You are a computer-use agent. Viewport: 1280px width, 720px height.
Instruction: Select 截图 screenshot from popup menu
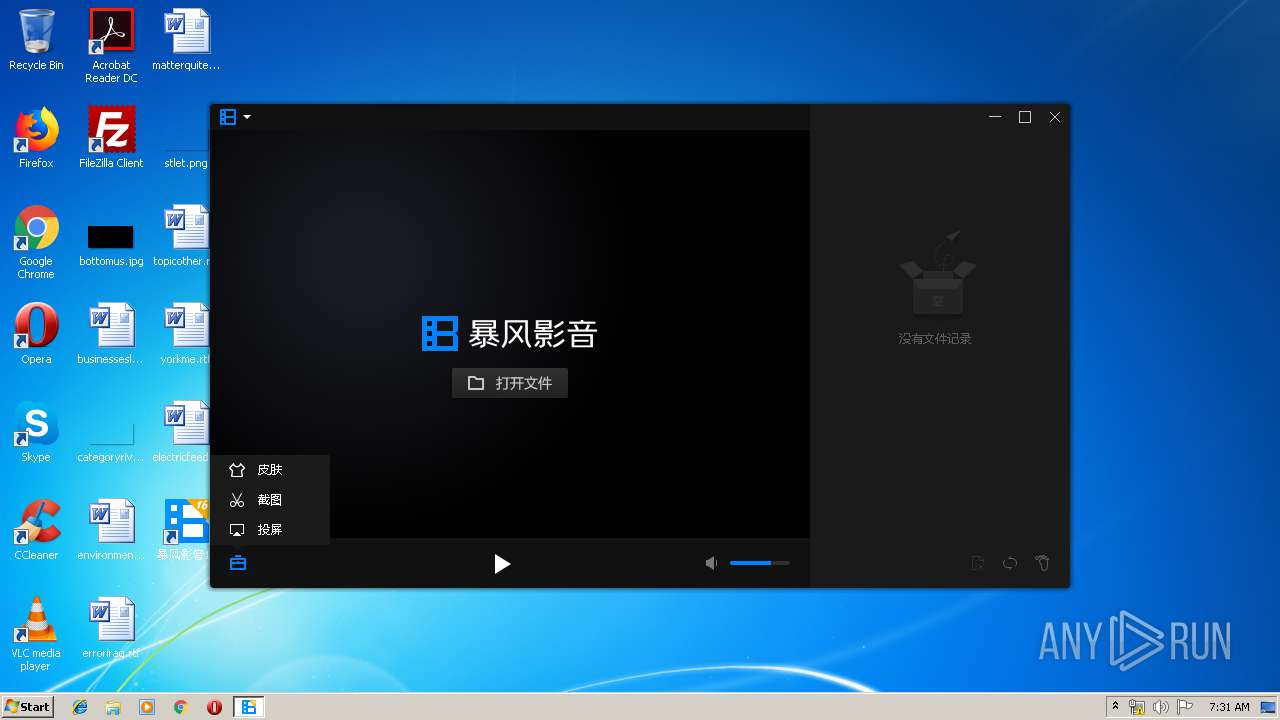pos(270,500)
